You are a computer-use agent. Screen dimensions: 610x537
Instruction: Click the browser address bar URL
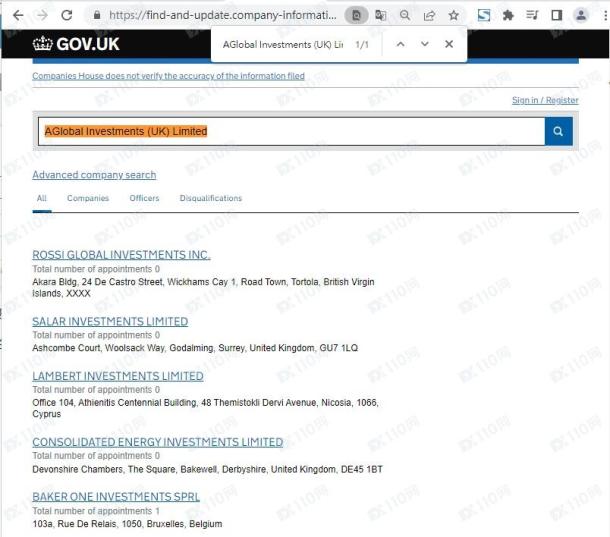coord(223,16)
